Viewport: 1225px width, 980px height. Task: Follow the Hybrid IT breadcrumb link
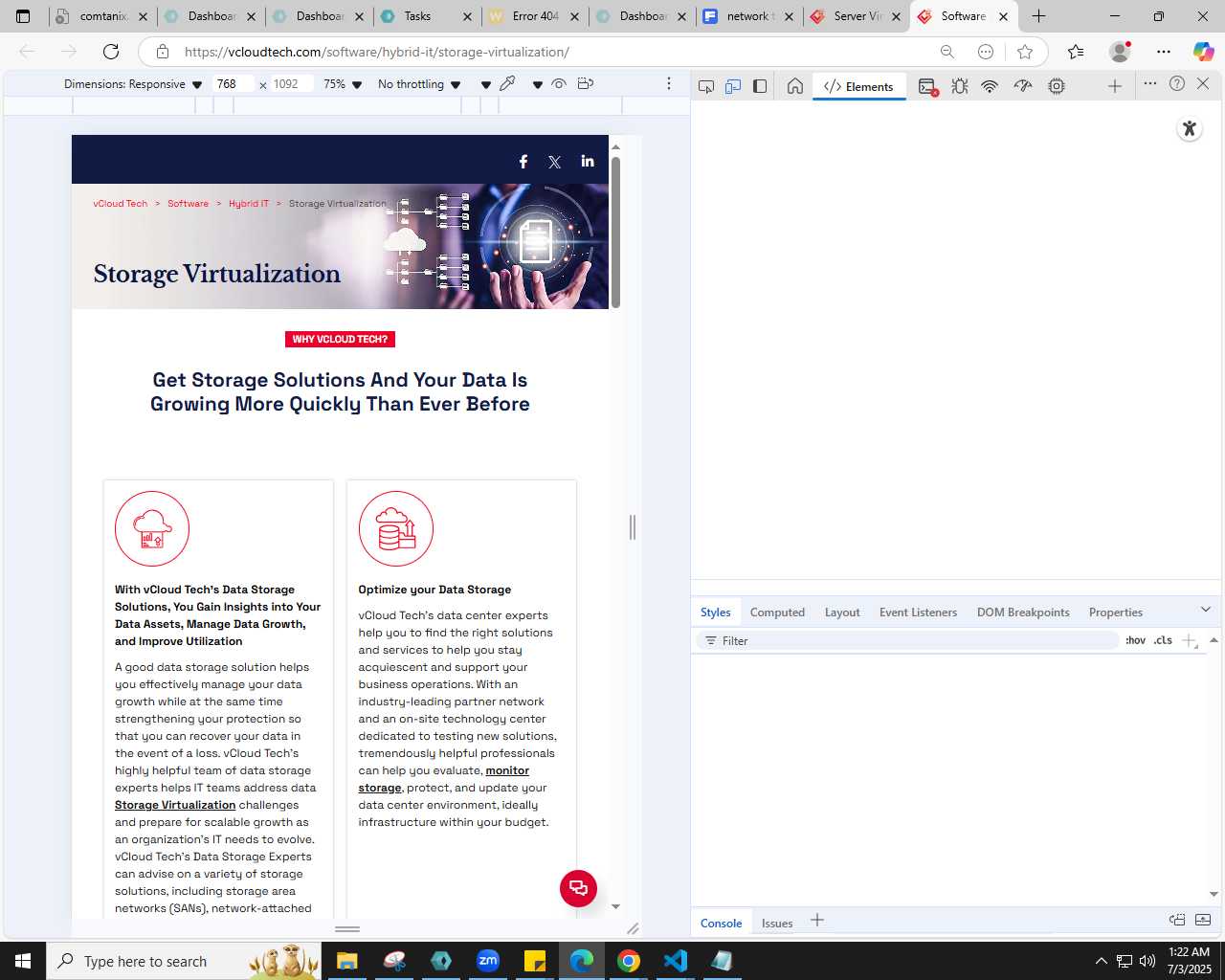pyautogui.click(x=249, y=204)
